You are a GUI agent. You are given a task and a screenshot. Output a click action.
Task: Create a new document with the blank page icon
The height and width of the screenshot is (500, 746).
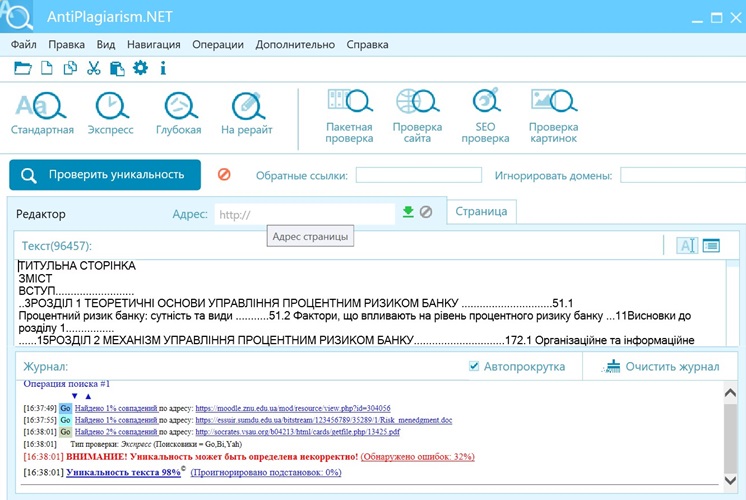tap(47, 69)
